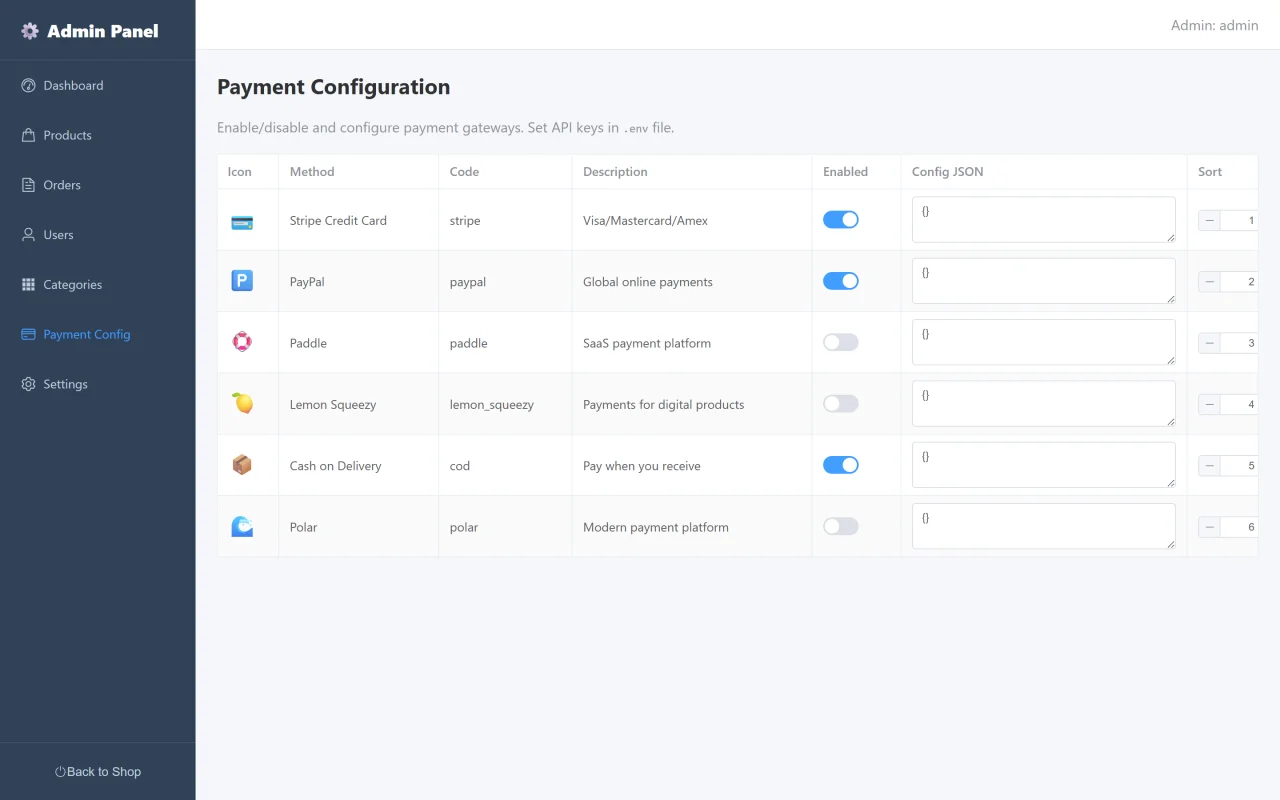Image resolution: width=1280 pixels, height=800 pixels.
Task: Click the Dashboard gauge icon
Action: tap(28, 86)
